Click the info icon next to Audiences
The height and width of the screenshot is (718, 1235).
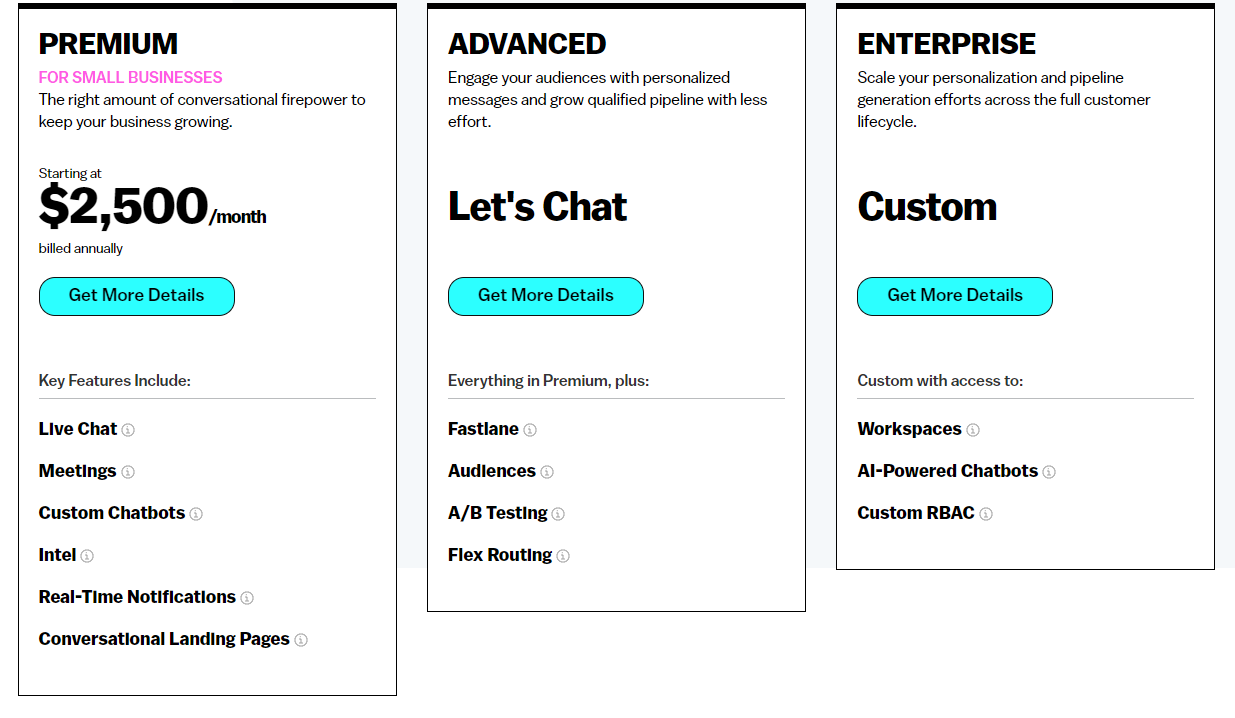[547, 472]
